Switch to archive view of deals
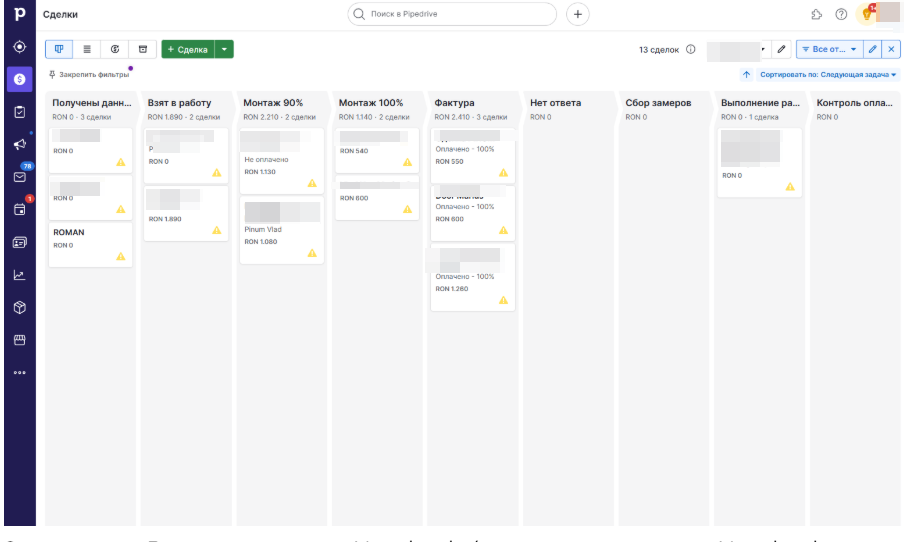Image resolution: width=904 pixels, height=542 pixels. click(142, 49)
